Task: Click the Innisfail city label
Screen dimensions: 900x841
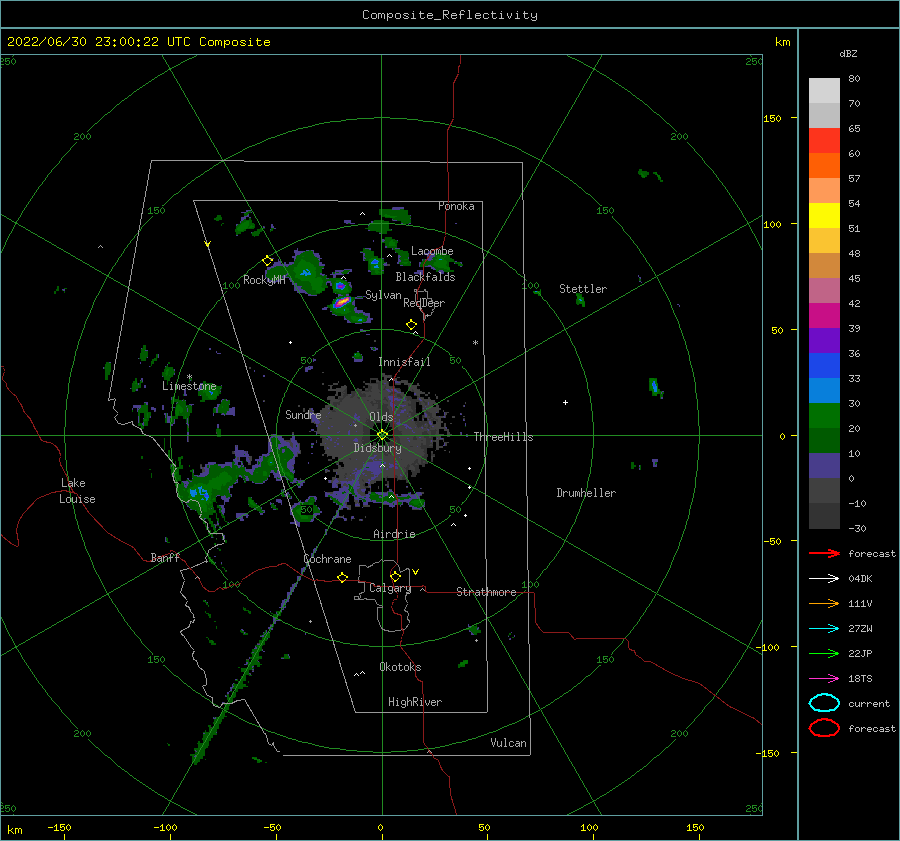Action: click(404, 362)
